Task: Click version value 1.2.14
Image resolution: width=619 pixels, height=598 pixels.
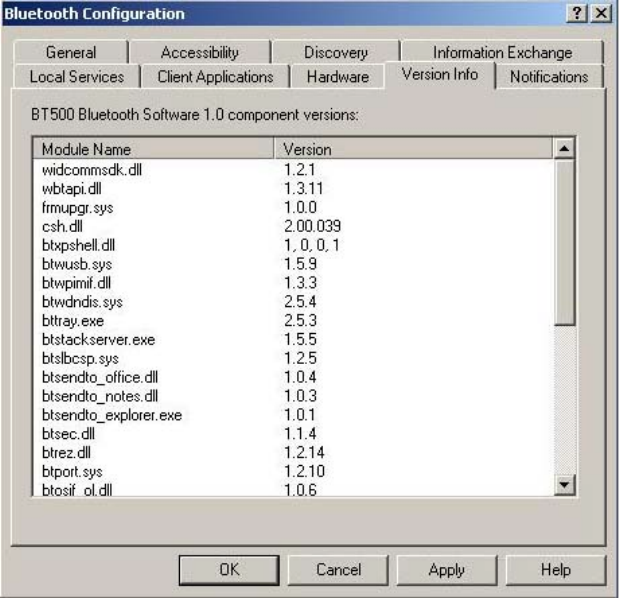Action: pos(304,453)
